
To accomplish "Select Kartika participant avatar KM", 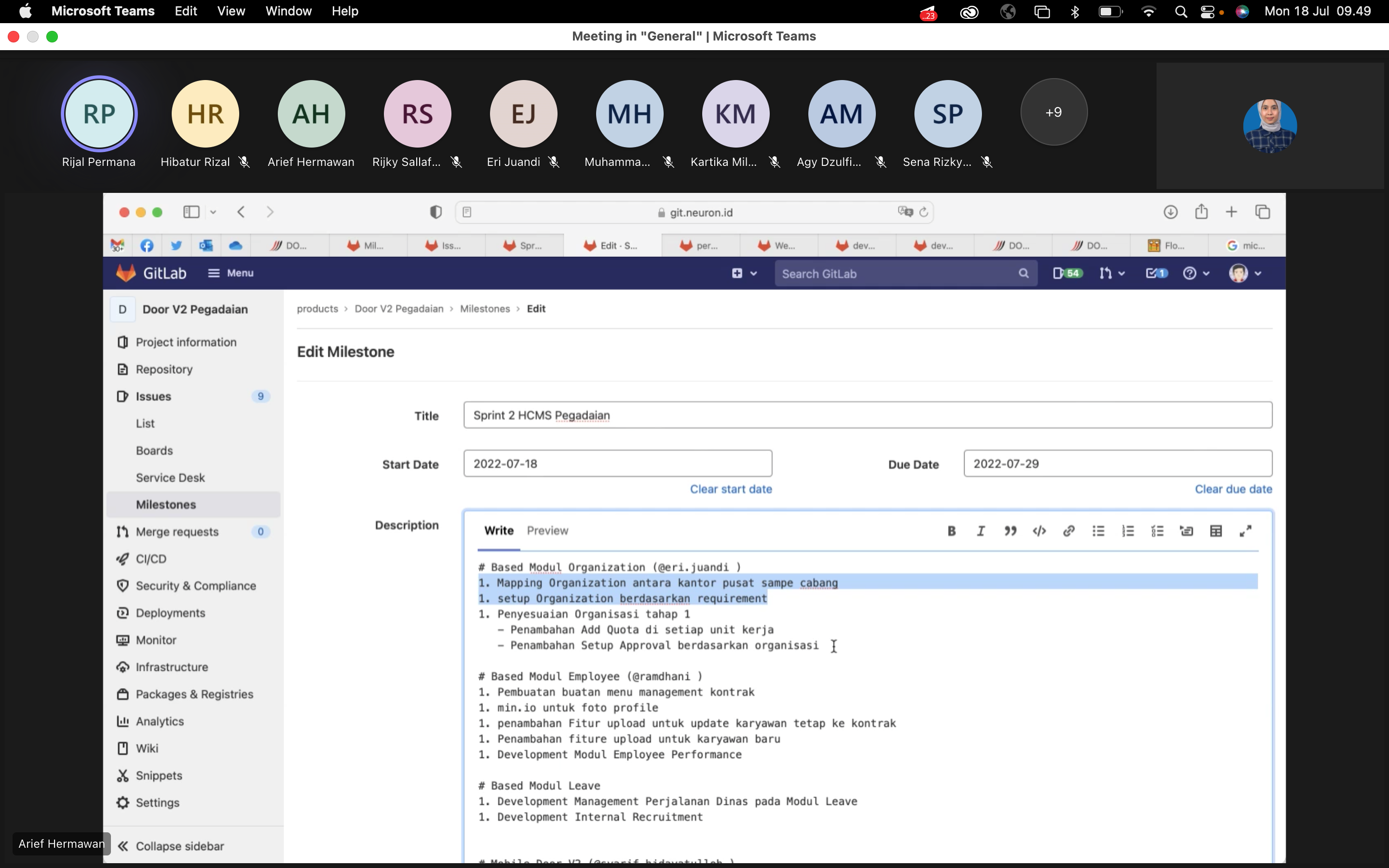I will point(735,113).
